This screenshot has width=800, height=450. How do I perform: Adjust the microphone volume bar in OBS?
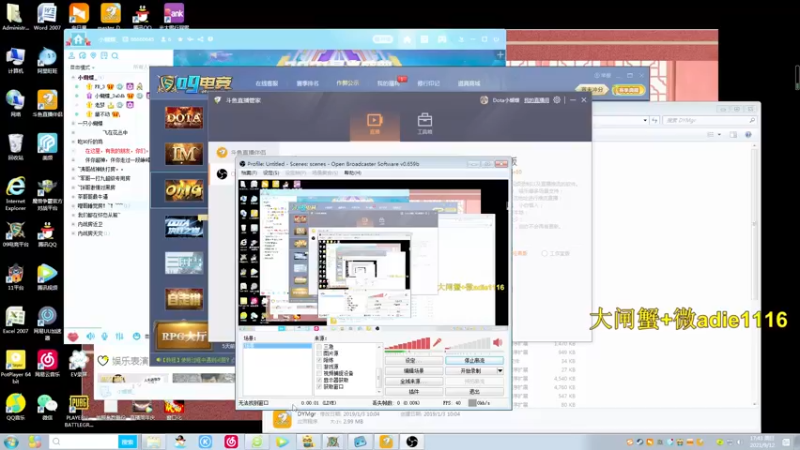click(x=409, y=345)
